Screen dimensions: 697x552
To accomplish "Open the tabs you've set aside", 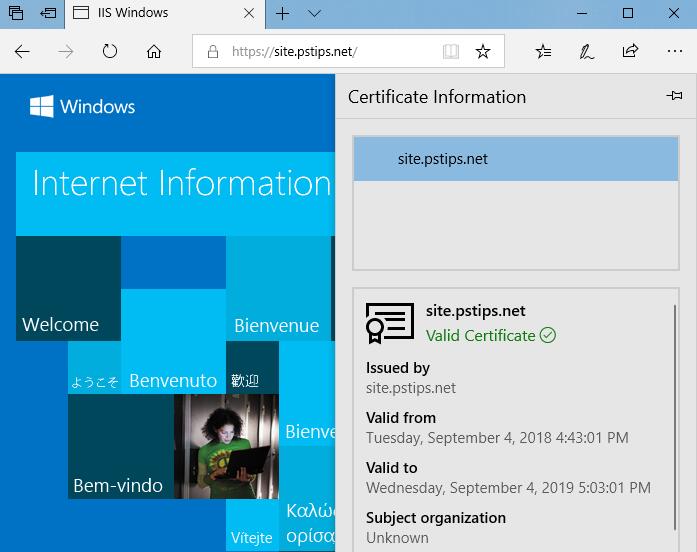I will tap(16, 13).
